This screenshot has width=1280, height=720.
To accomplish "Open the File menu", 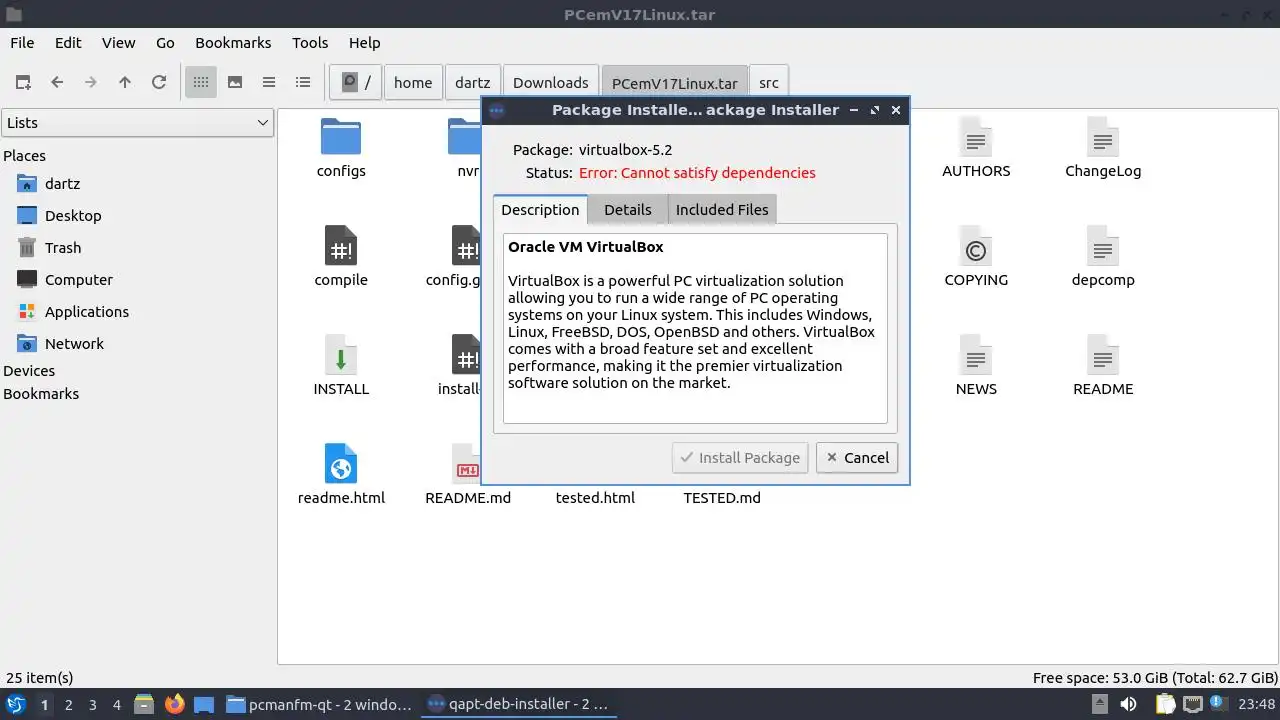I will coord(22,43).
